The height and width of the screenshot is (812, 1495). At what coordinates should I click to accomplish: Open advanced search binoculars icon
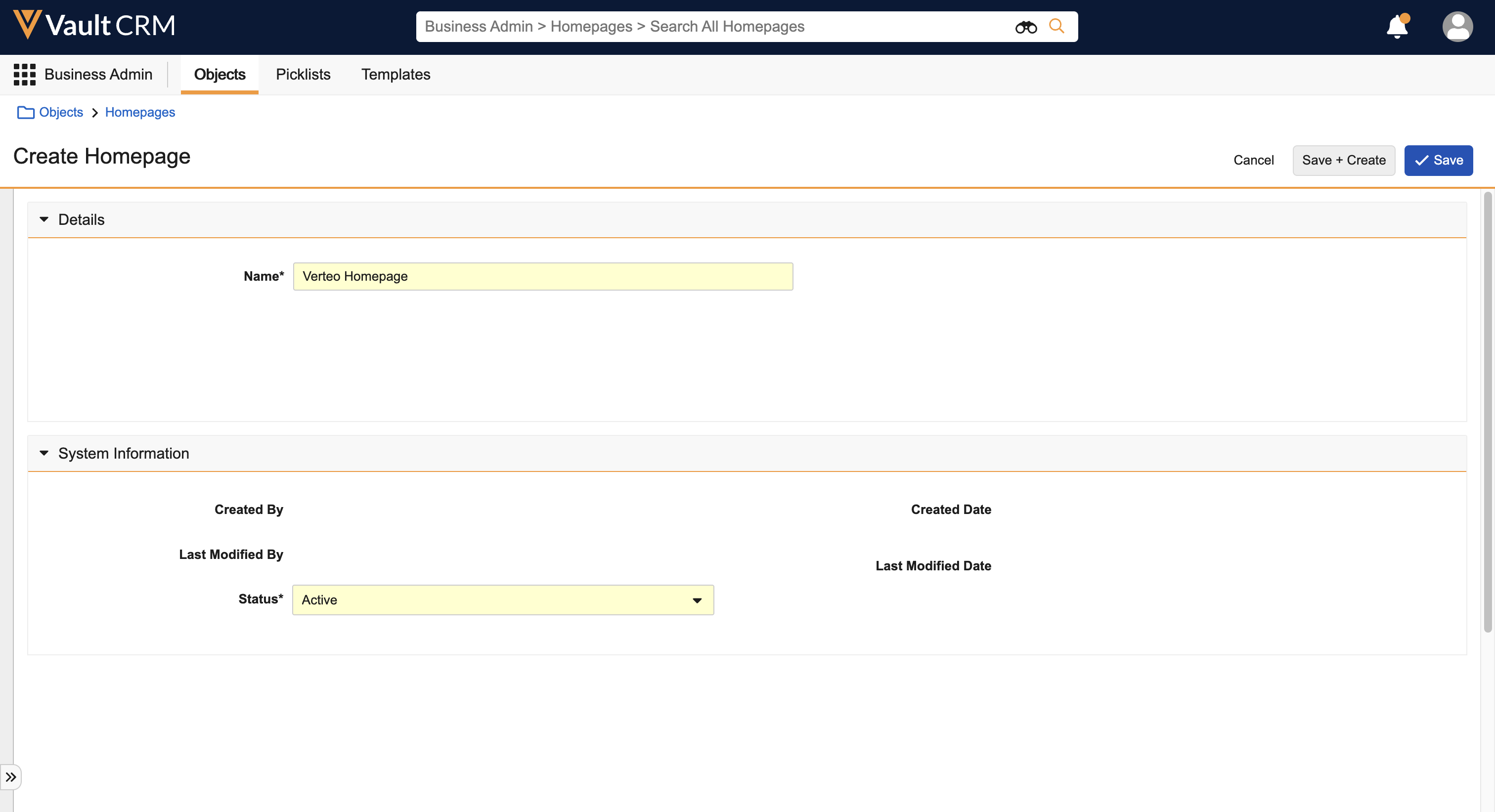coord(1025,27)
